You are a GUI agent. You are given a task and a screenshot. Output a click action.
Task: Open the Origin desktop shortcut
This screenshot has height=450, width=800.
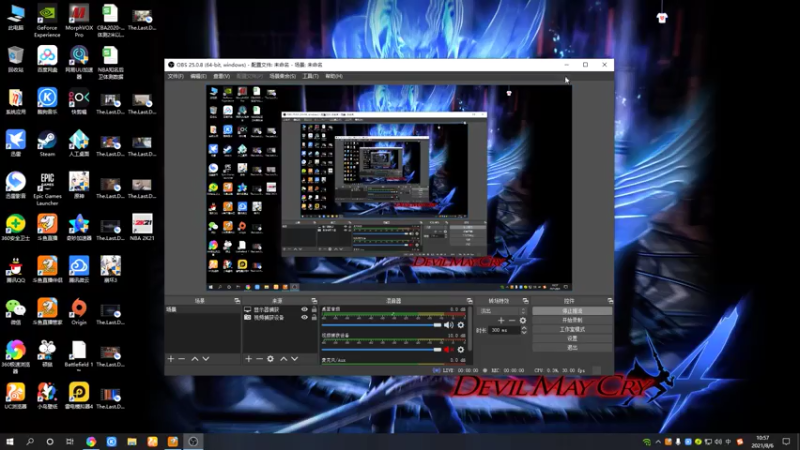[x=79, y=312]
